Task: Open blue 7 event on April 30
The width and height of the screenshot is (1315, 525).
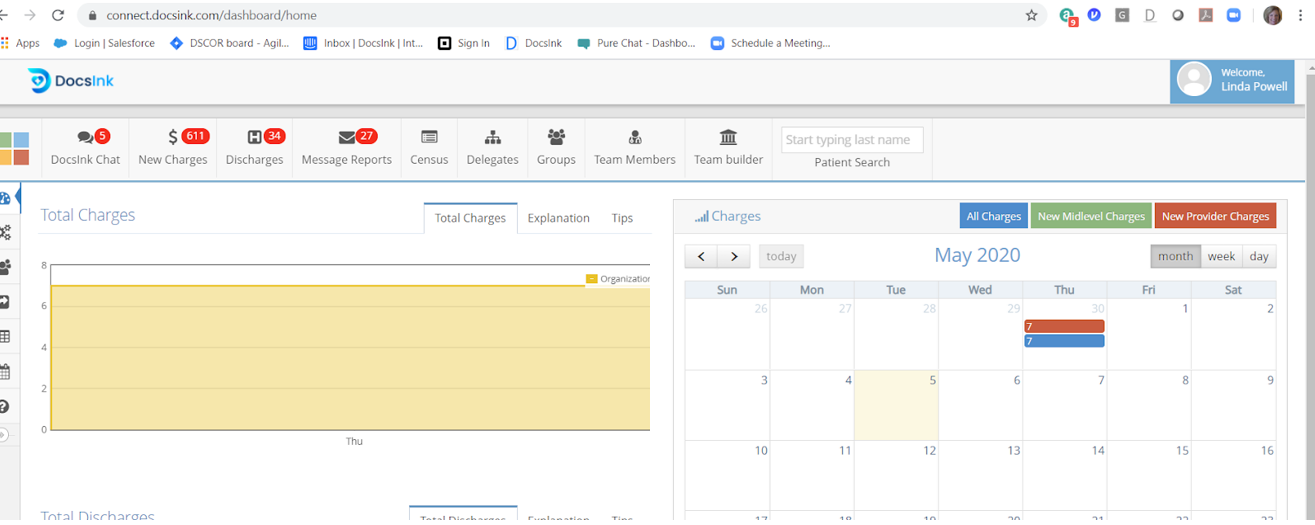Action: pyautogui.click(x=1064, y=341)
